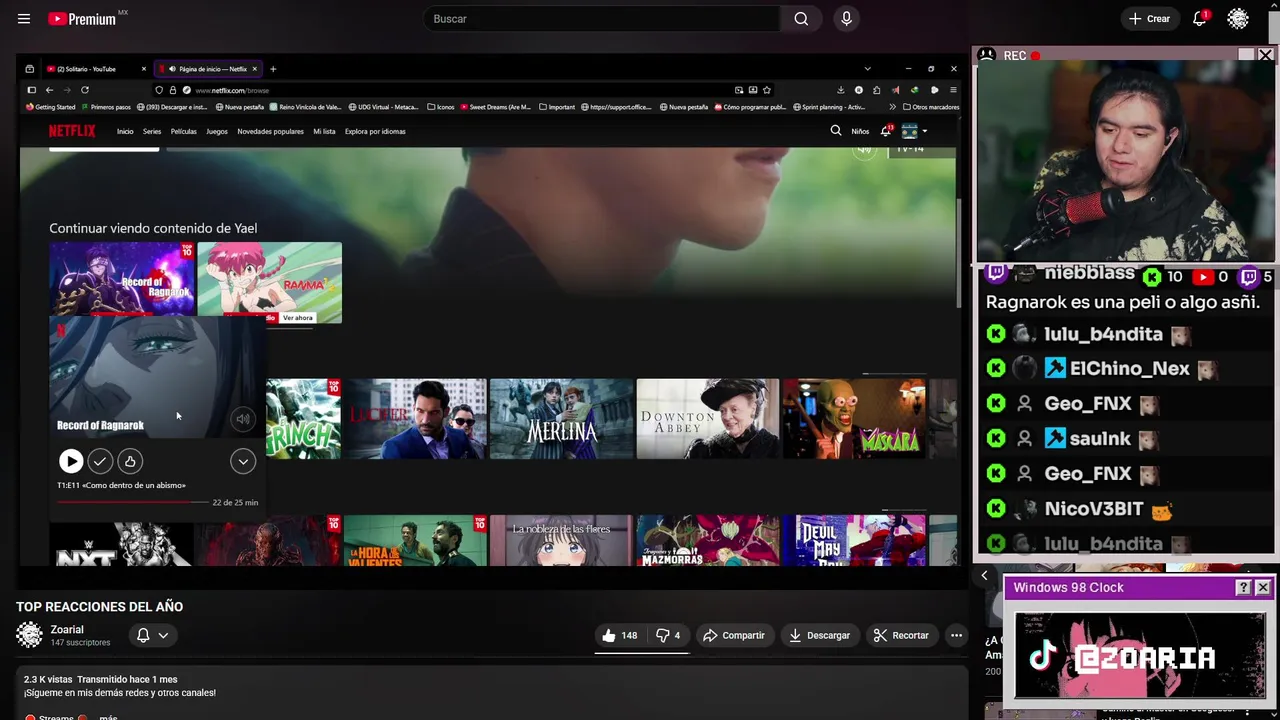The height and width of the screenshot is (720, 1280).
Task: Close the REC webcam overlay window
Action: (x=1265, y=56)
